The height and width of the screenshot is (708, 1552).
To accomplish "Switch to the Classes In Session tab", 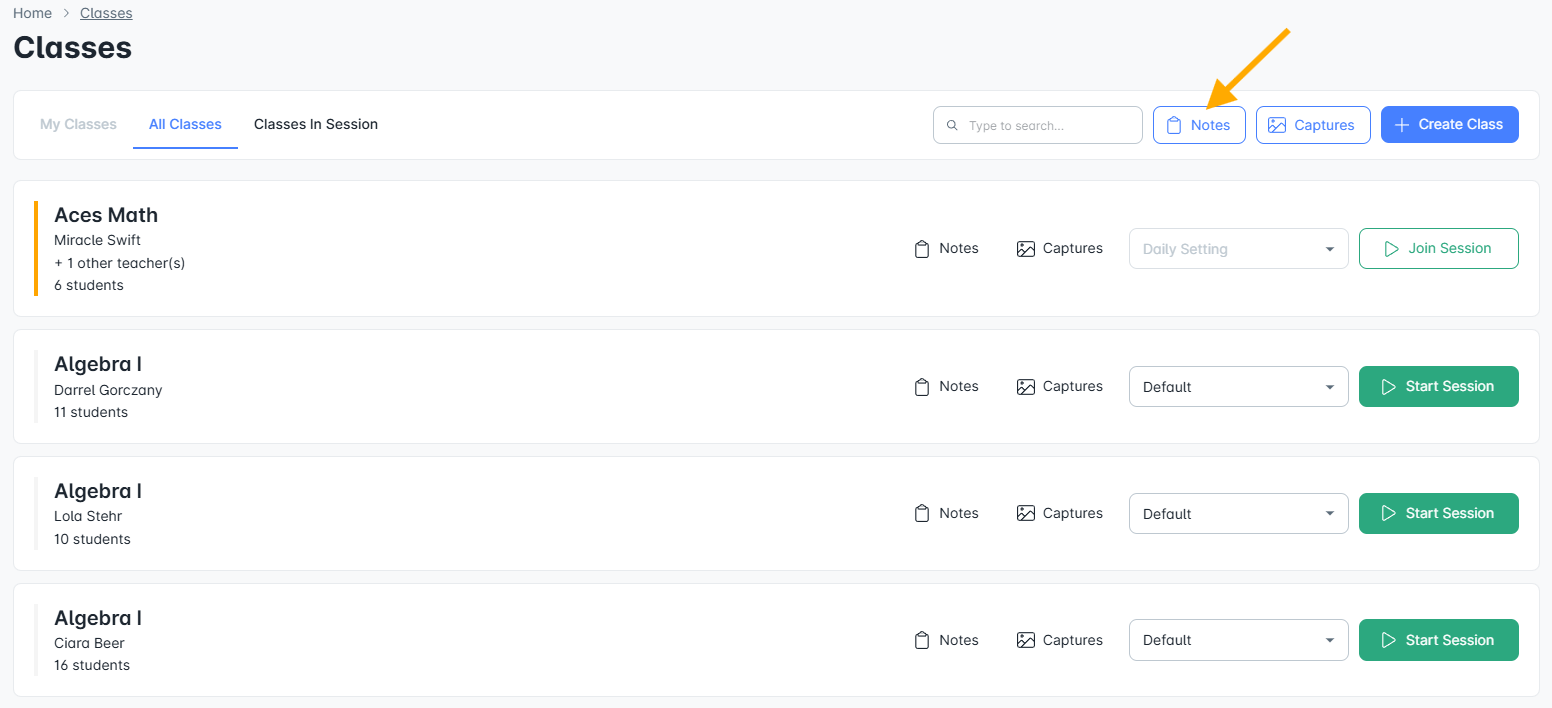I will click(x=316, y=125).
